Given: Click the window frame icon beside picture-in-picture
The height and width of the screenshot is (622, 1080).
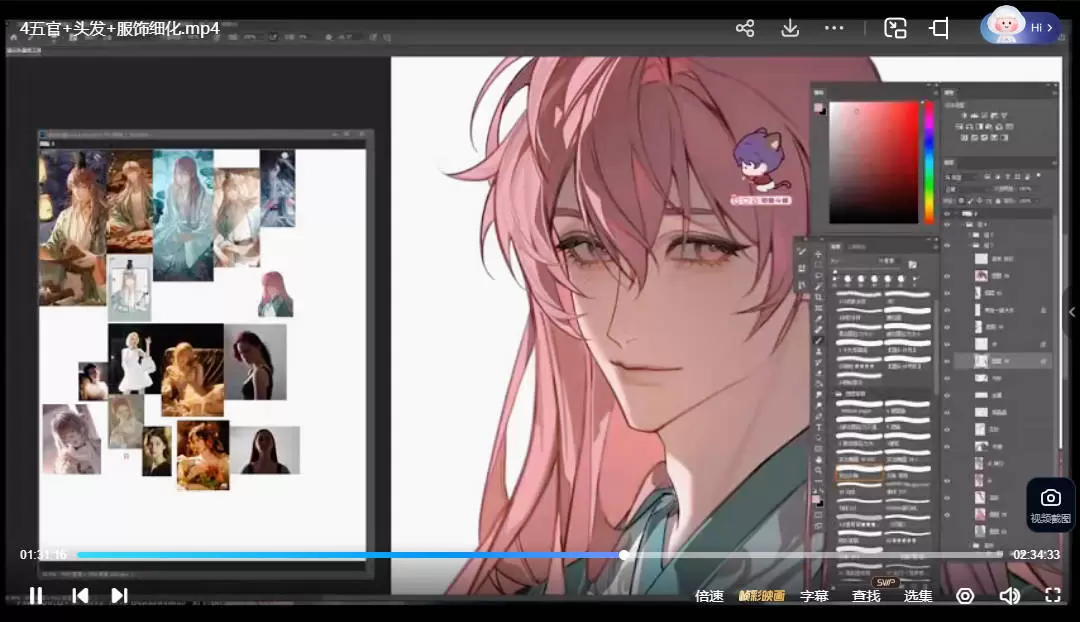Looking at the screenshot, I should (939, 28).
